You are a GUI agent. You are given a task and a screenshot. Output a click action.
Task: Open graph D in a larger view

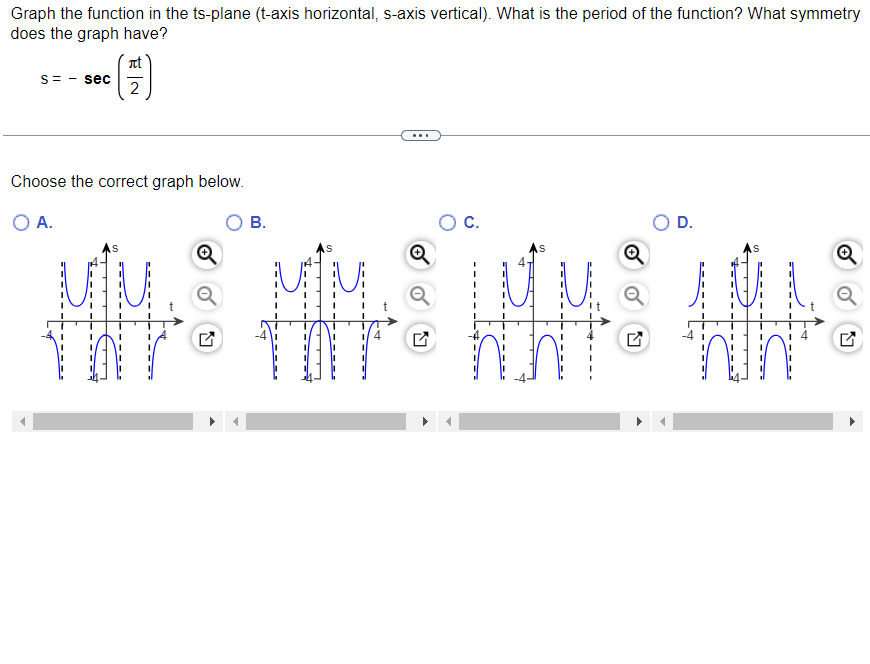[x=847, y=338]
